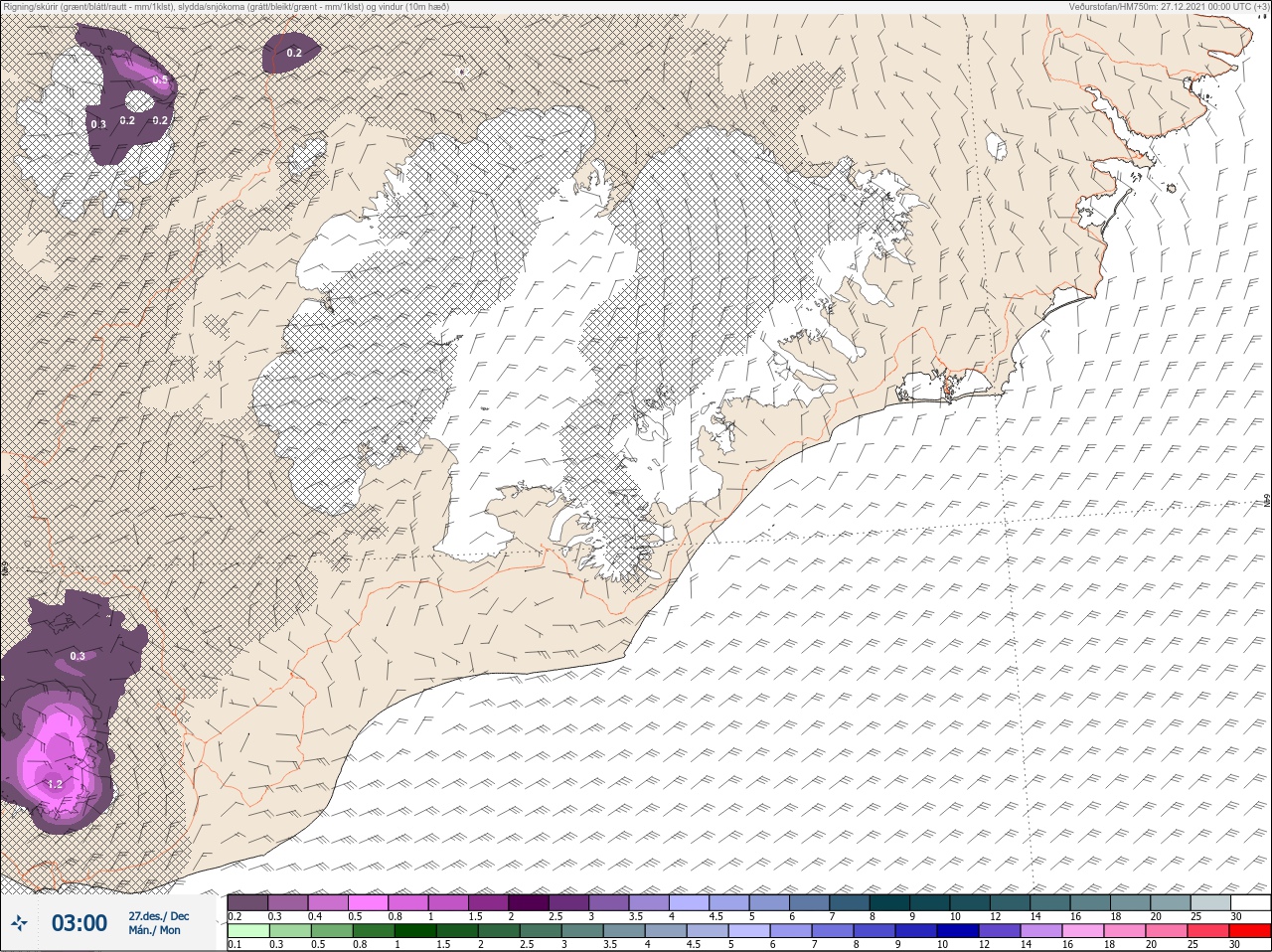The width and height of the screenshot is (1272, 952).
Task: Click the palest green lower swatch at 0.1
Action: 247,931
